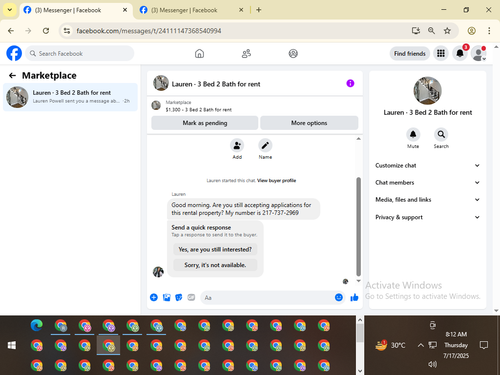Search in conversation magnifier icon

[x=441, y=134]
